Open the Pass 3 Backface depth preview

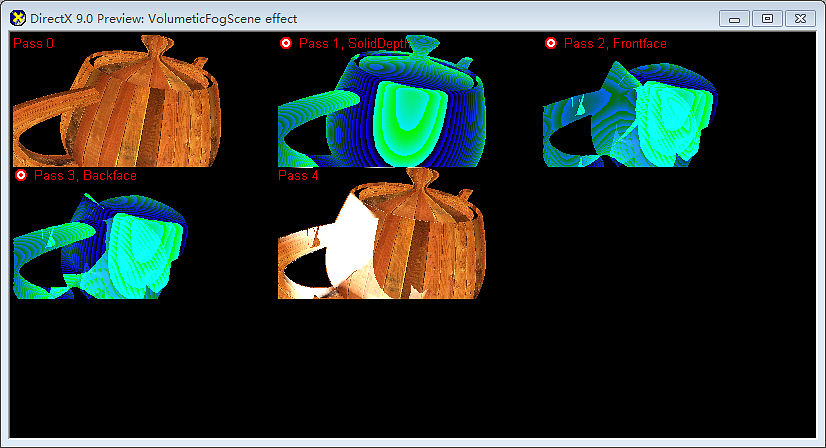(101, 246)
